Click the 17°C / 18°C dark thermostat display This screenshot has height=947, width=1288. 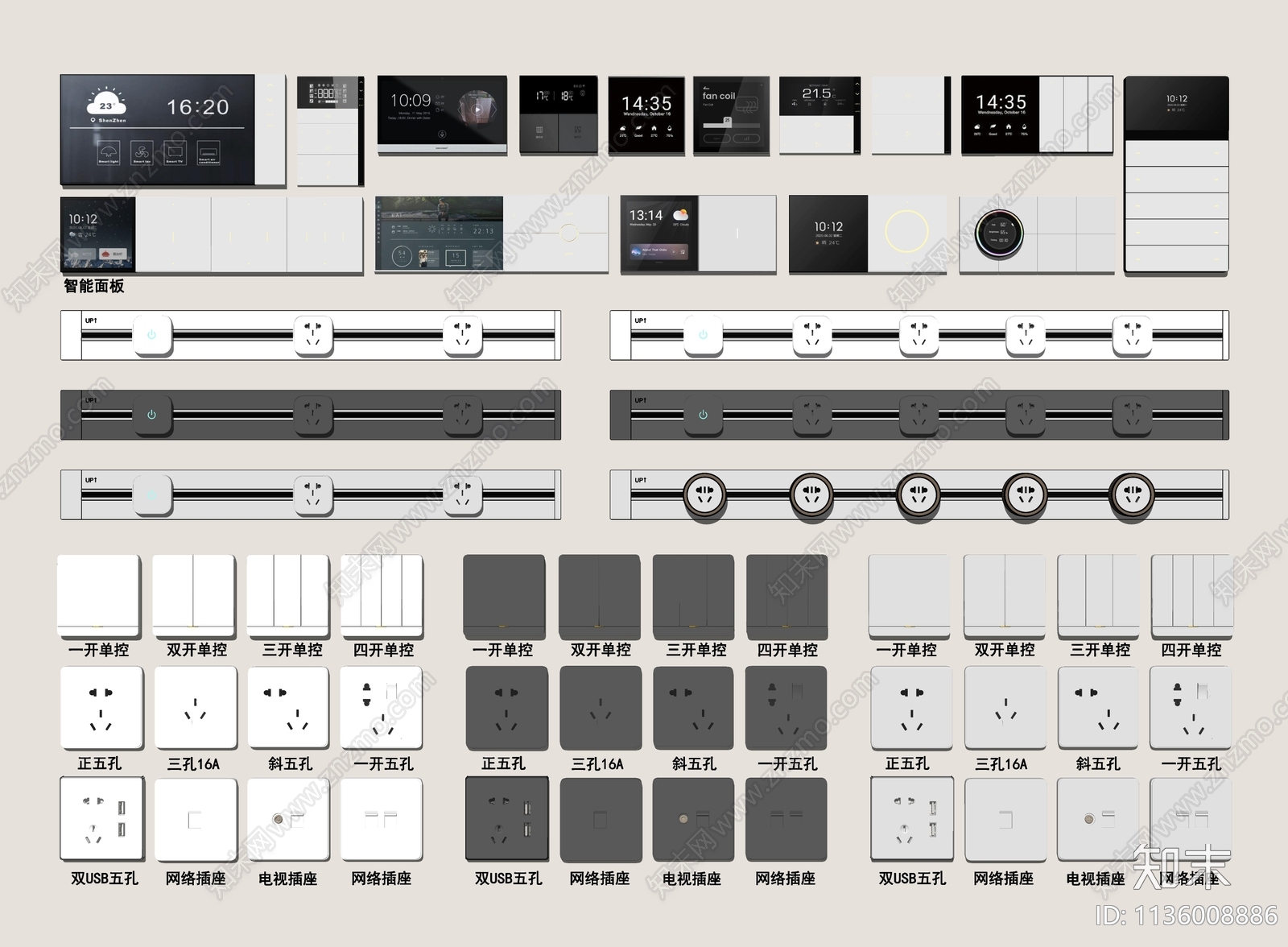click(x=558, y=95)
